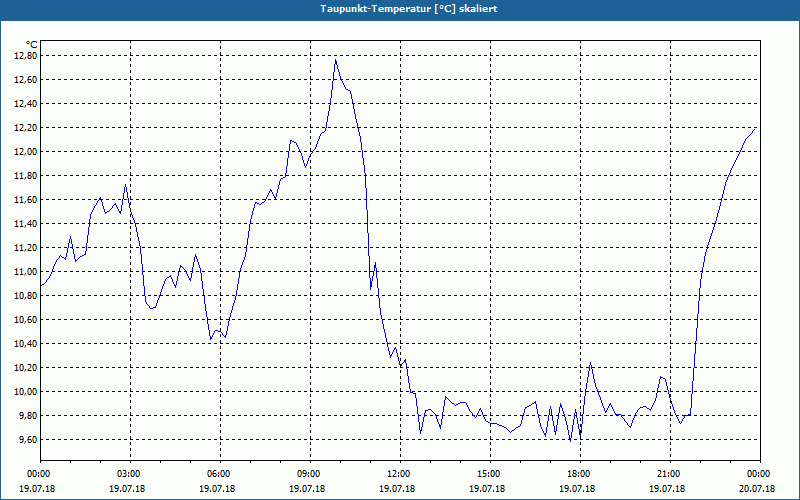Click the date label under 12:00
The height and width of the screenshot is (500, 800).
[x=397, y=488]
